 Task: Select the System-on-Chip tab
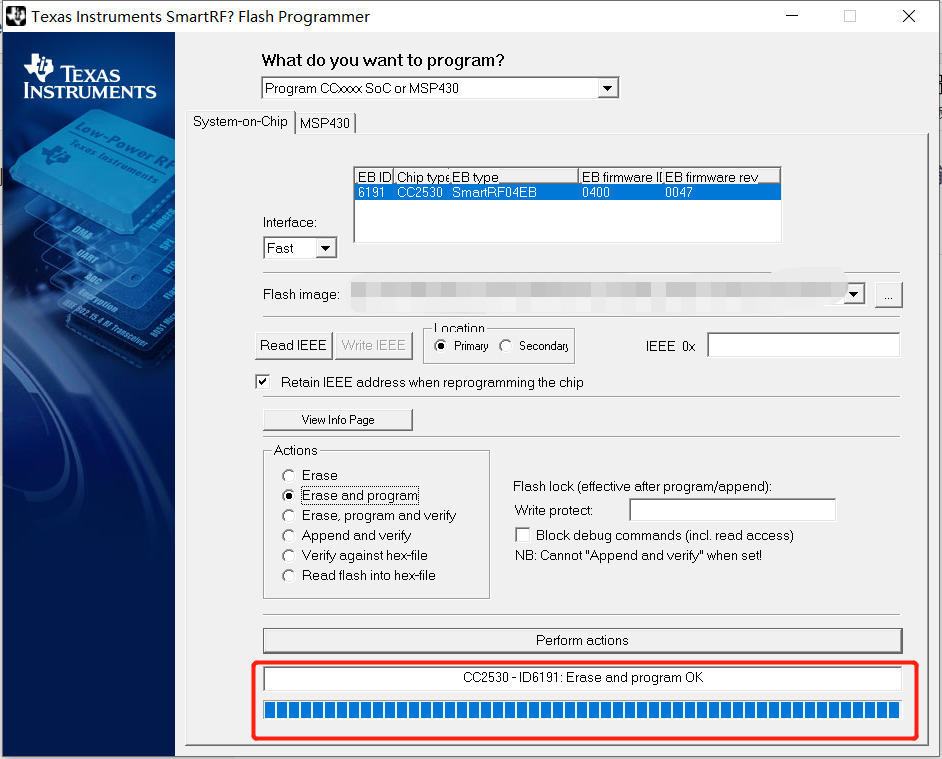point(240,122)
